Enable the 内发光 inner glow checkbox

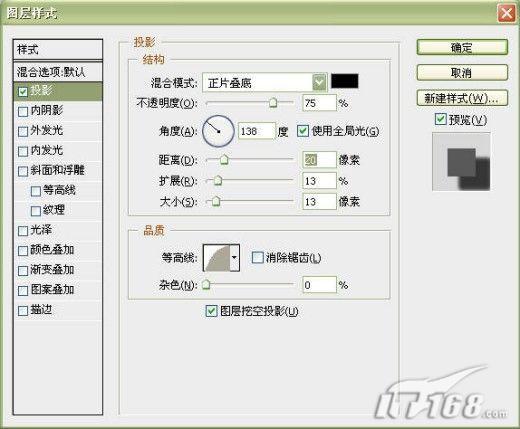(23, 151)
